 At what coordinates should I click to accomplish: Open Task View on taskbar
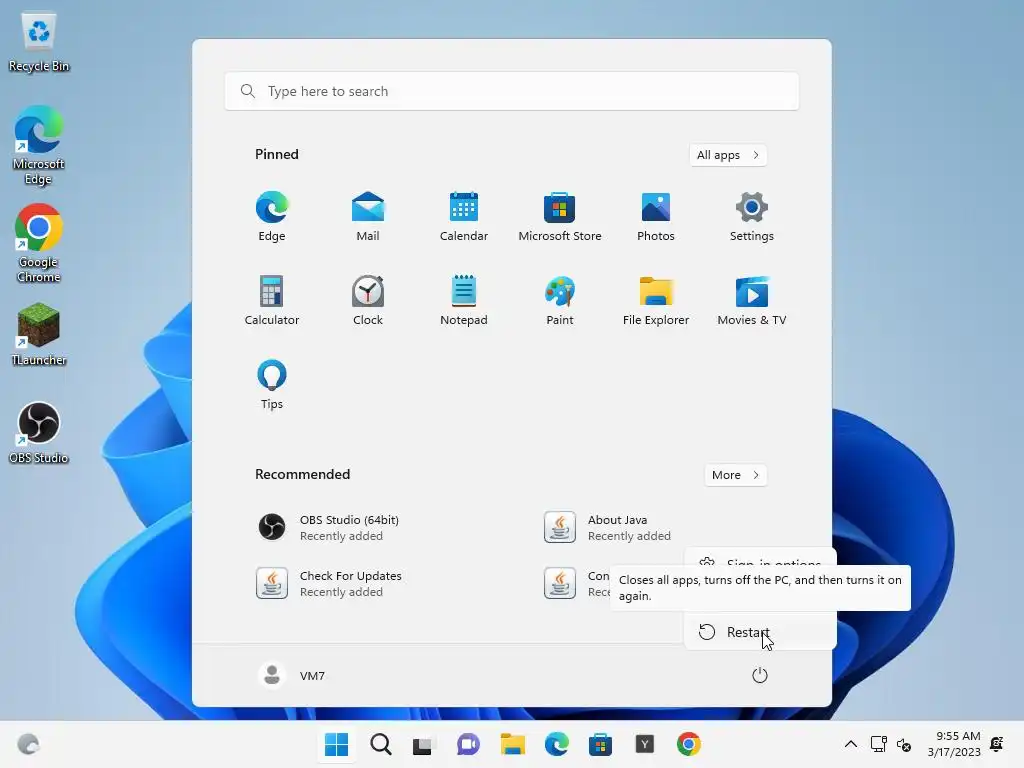pyautogui.click(x=423, y=744)
